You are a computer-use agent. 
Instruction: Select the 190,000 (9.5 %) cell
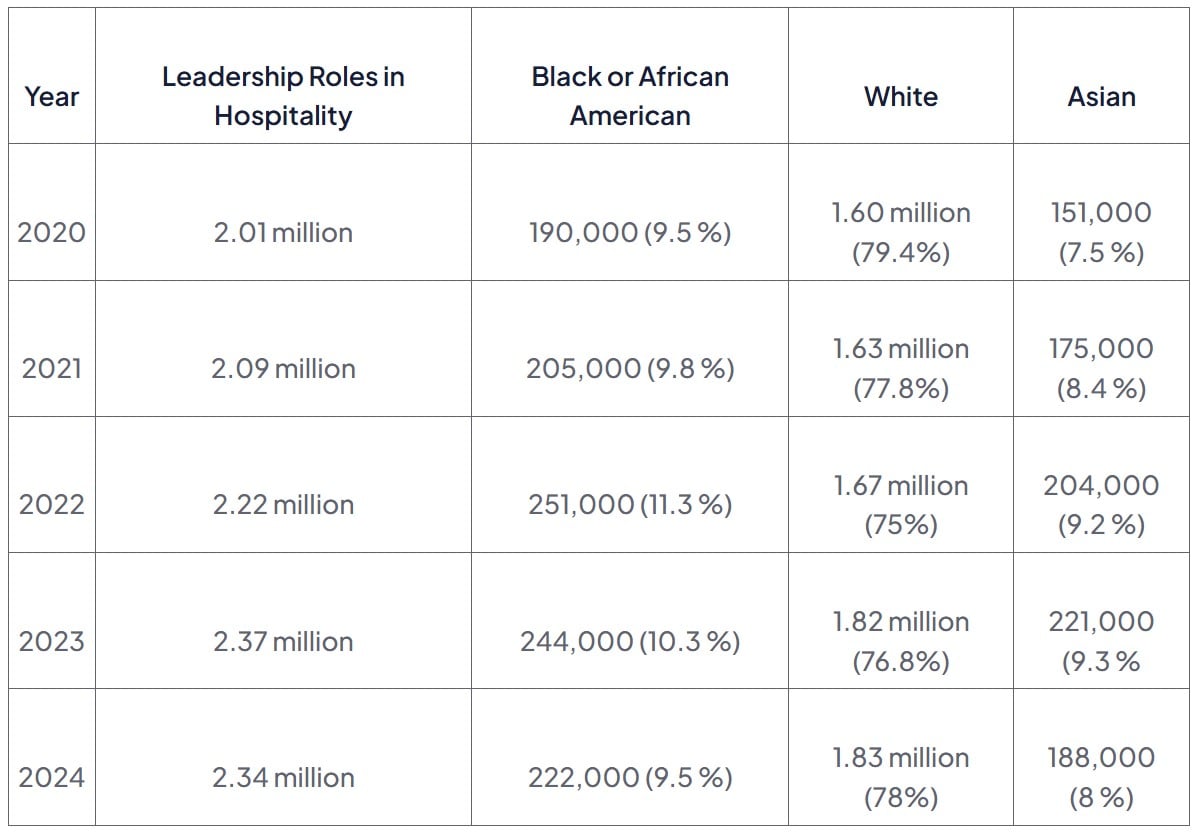click(x=630, y=232)
